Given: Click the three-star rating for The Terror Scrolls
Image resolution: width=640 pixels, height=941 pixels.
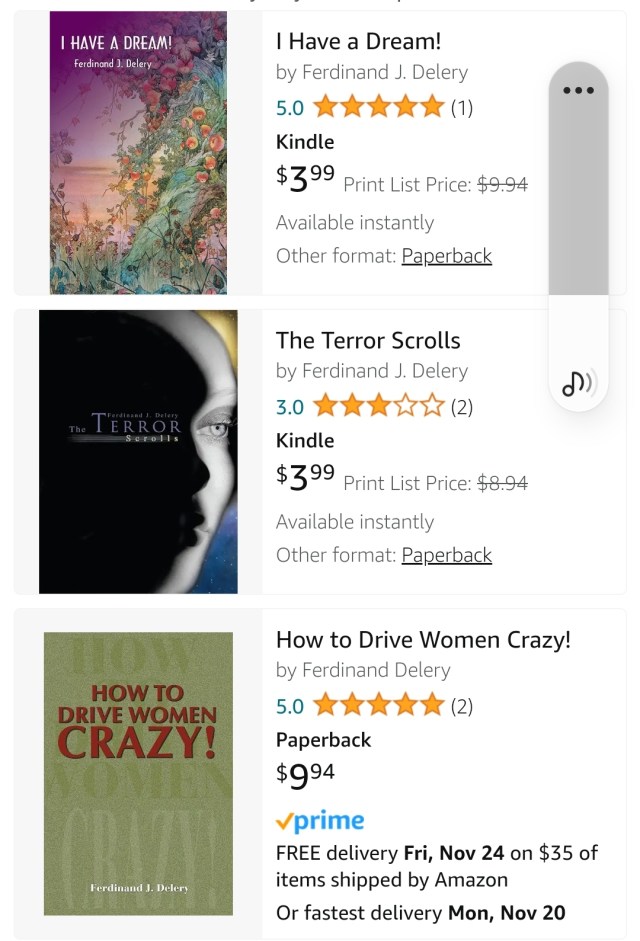Looking at the screenshot, I should click(379, 406).
